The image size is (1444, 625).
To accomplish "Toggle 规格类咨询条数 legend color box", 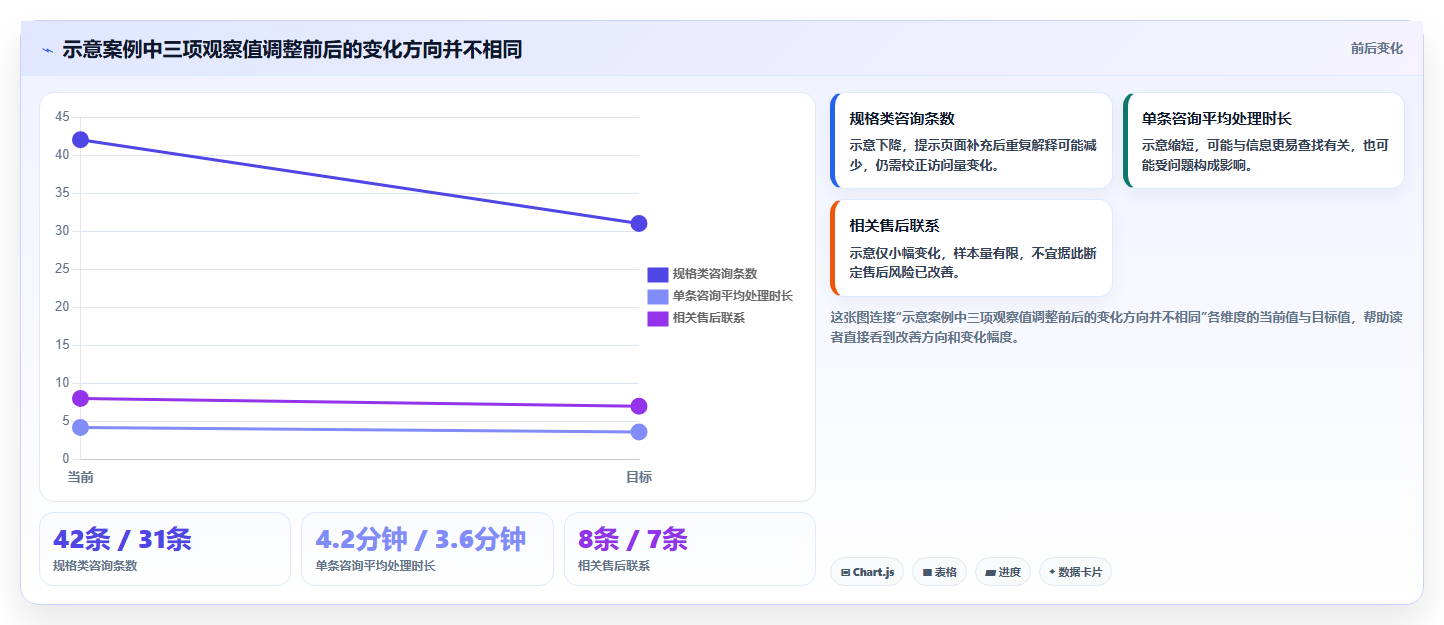I will click(x=658, y=274).
